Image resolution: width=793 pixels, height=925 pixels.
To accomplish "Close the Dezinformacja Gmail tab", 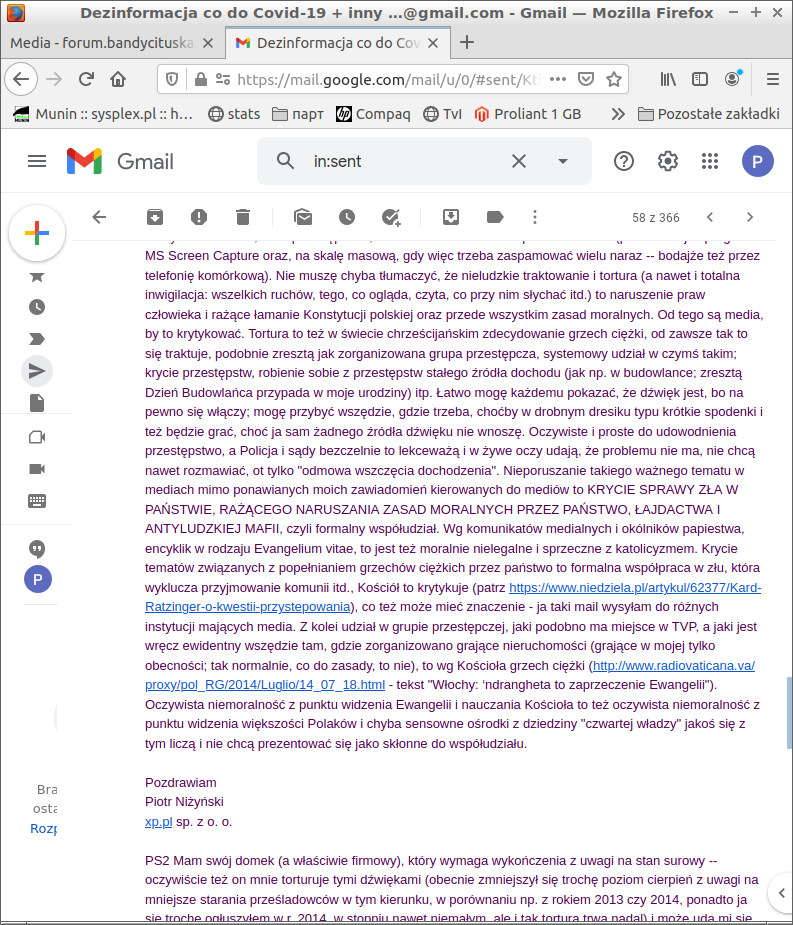I will pos(432,42).
